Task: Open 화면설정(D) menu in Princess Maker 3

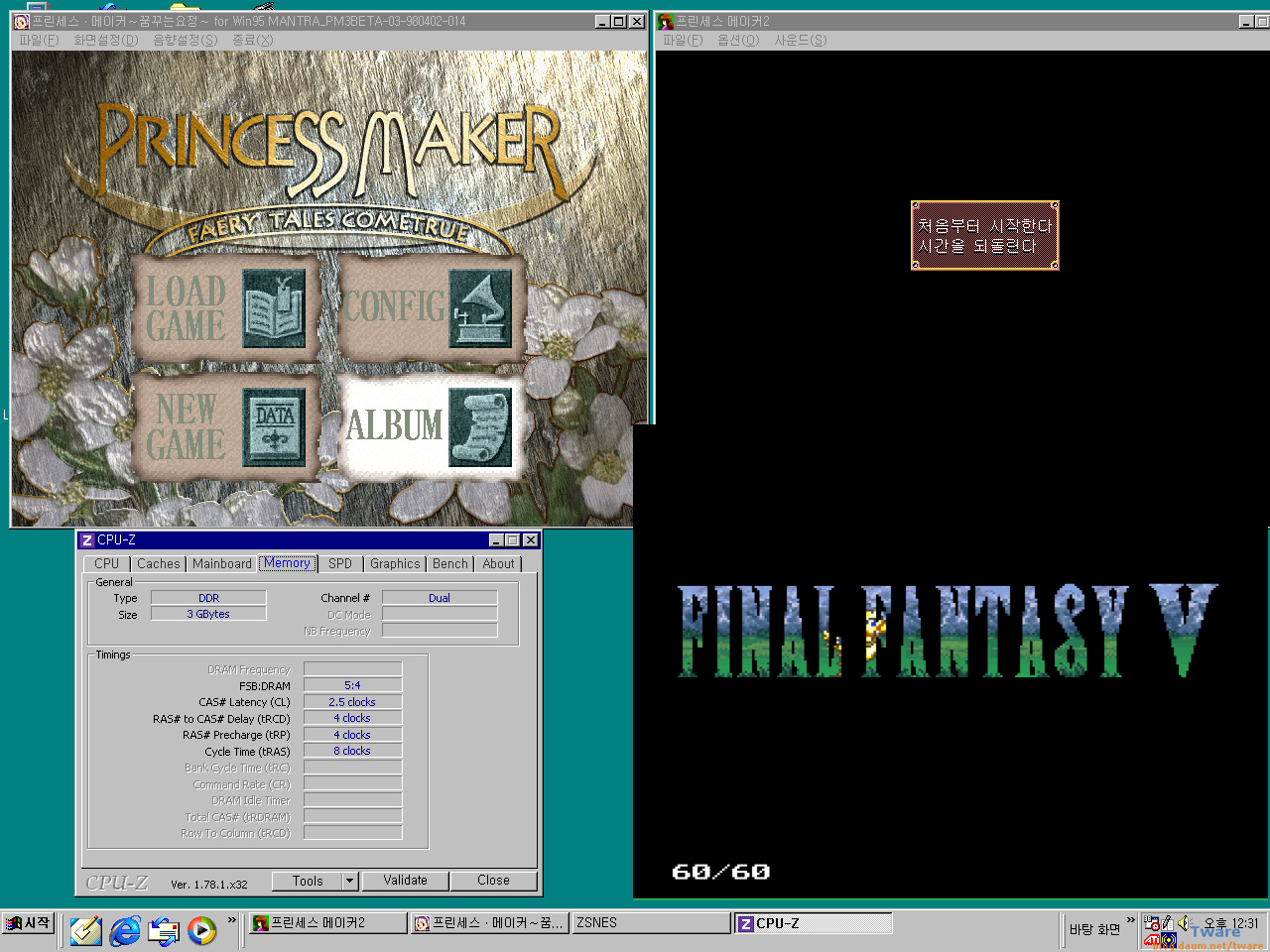Action: click(105, 40)
